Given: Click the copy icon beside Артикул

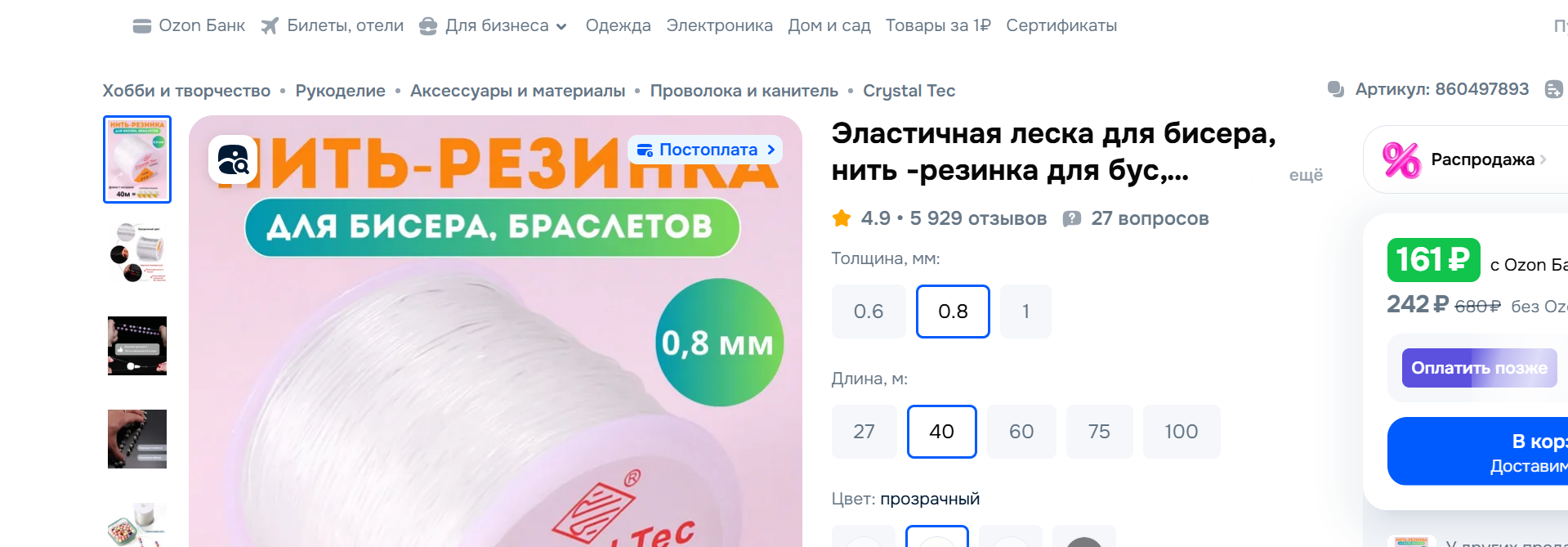Looking at the screenshot, I should (x=1336, y=89).
